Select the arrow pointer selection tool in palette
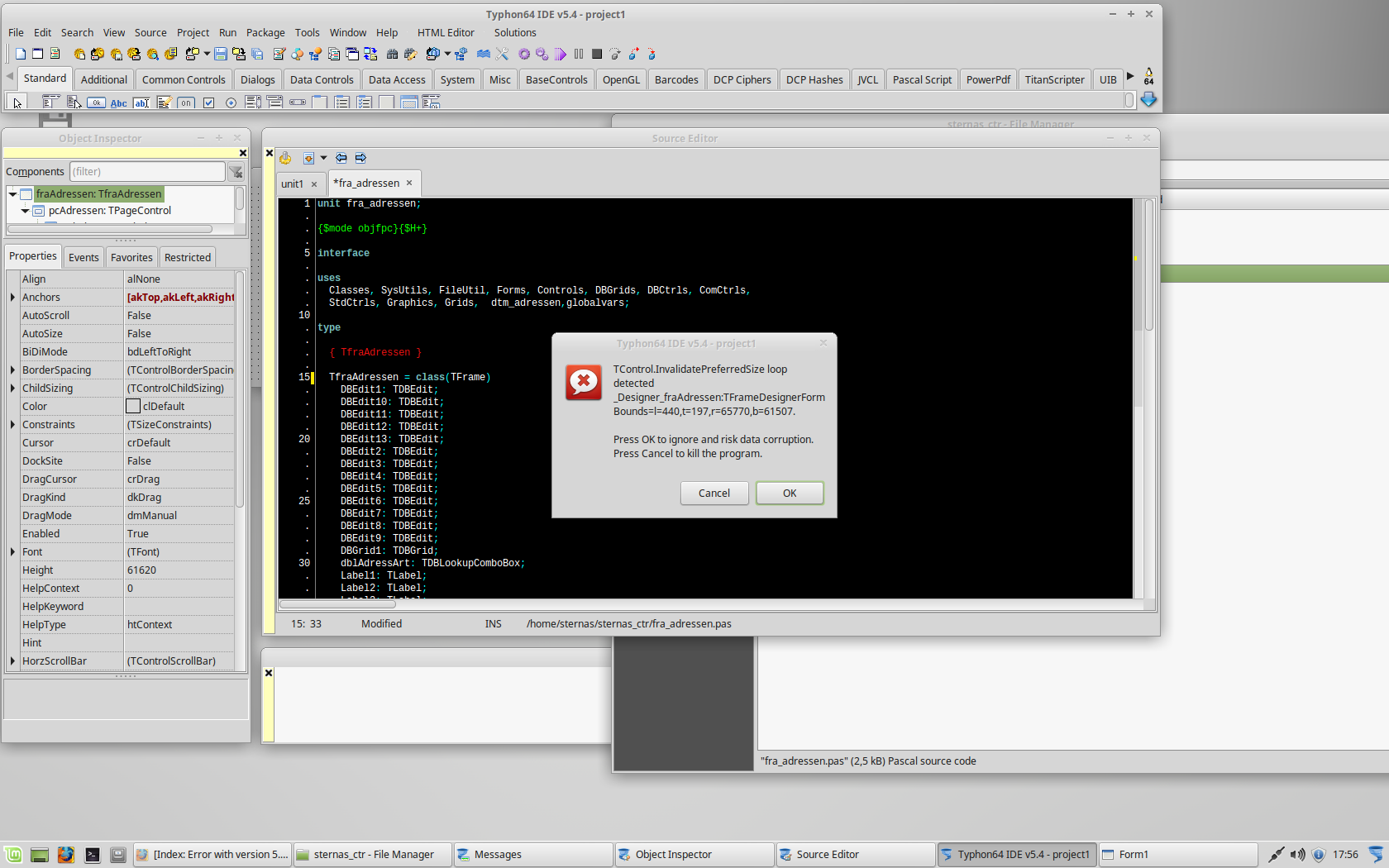 (17, 103)
